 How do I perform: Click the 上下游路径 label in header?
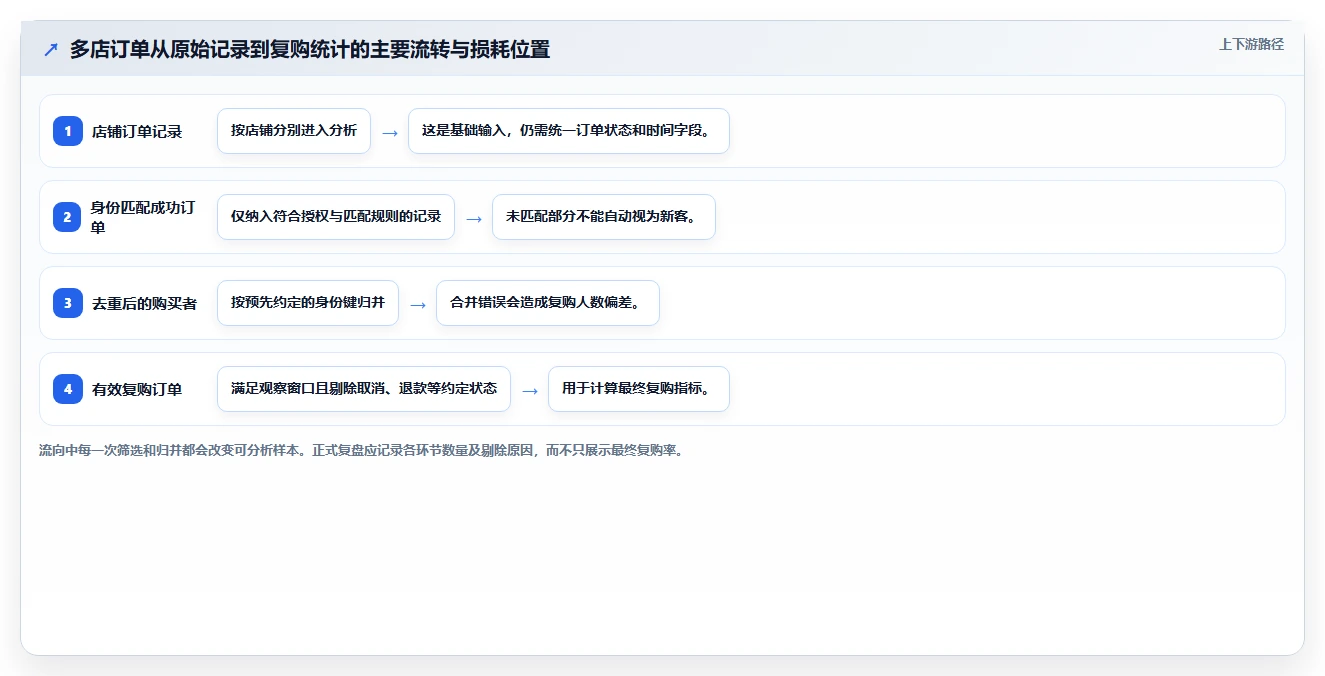(1251, 44)
